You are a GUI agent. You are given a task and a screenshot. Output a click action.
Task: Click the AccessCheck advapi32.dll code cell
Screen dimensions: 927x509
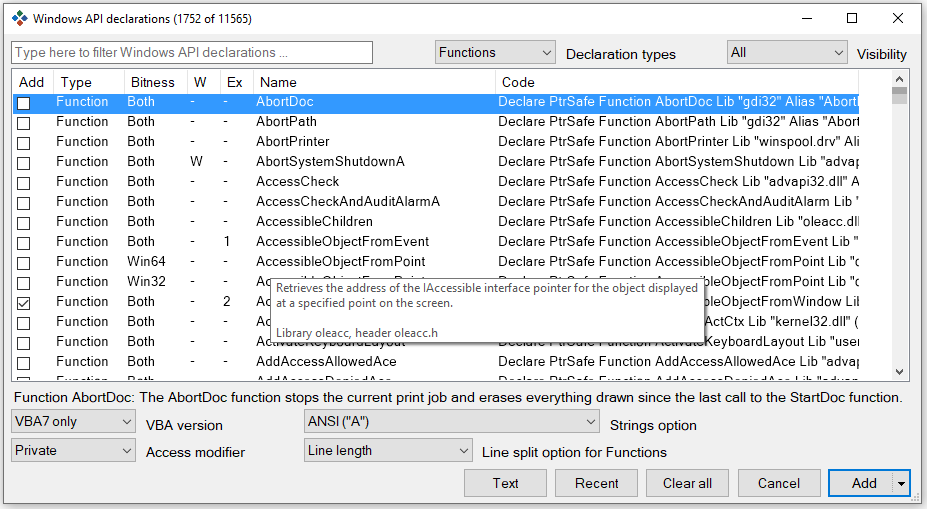tap(678, 181)
